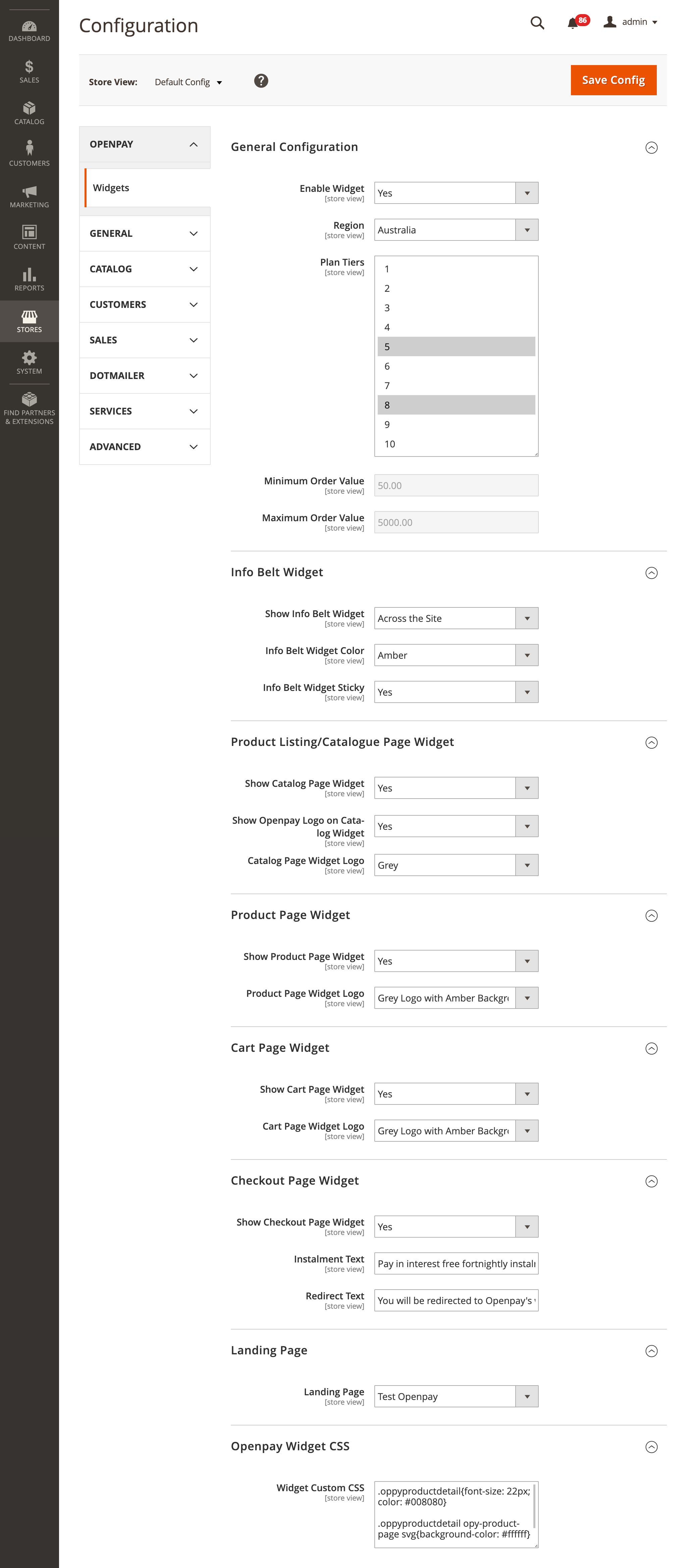Image resolution: width=687 pixels, height=1568 pixels.
Task: Collapse the OPENPAY section
Action: pyautogui.click(x=144, y=144)
